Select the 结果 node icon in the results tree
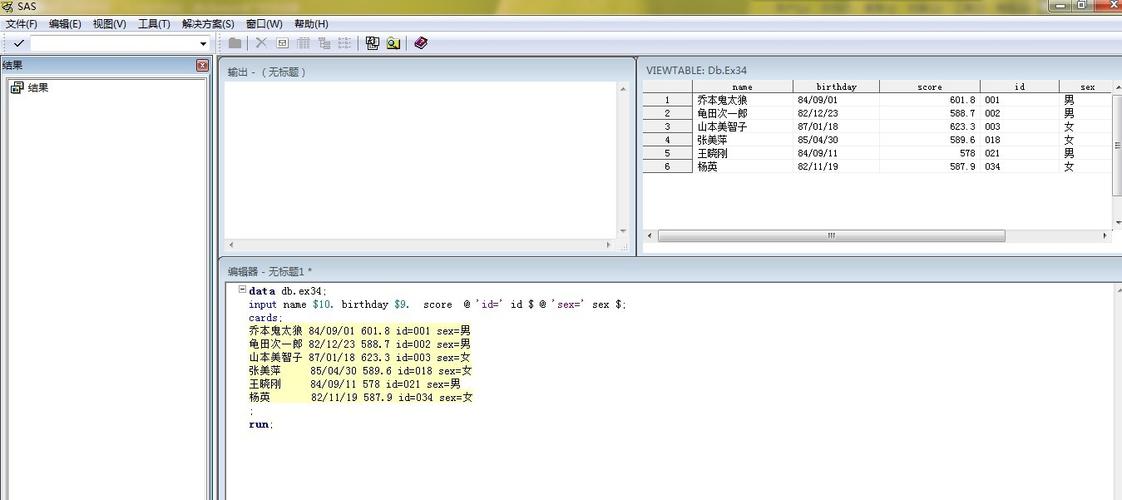The image size is (1122, 500). (x=17, y=88)
